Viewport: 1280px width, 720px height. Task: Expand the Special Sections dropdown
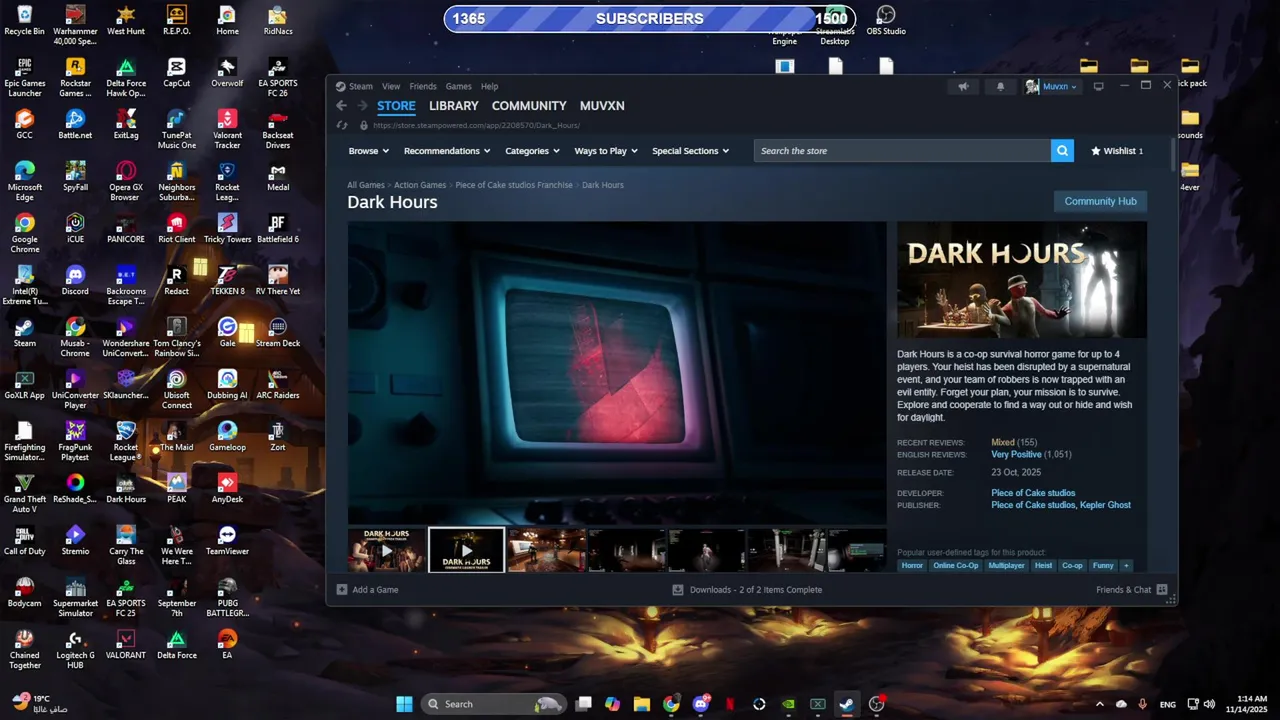690,151
